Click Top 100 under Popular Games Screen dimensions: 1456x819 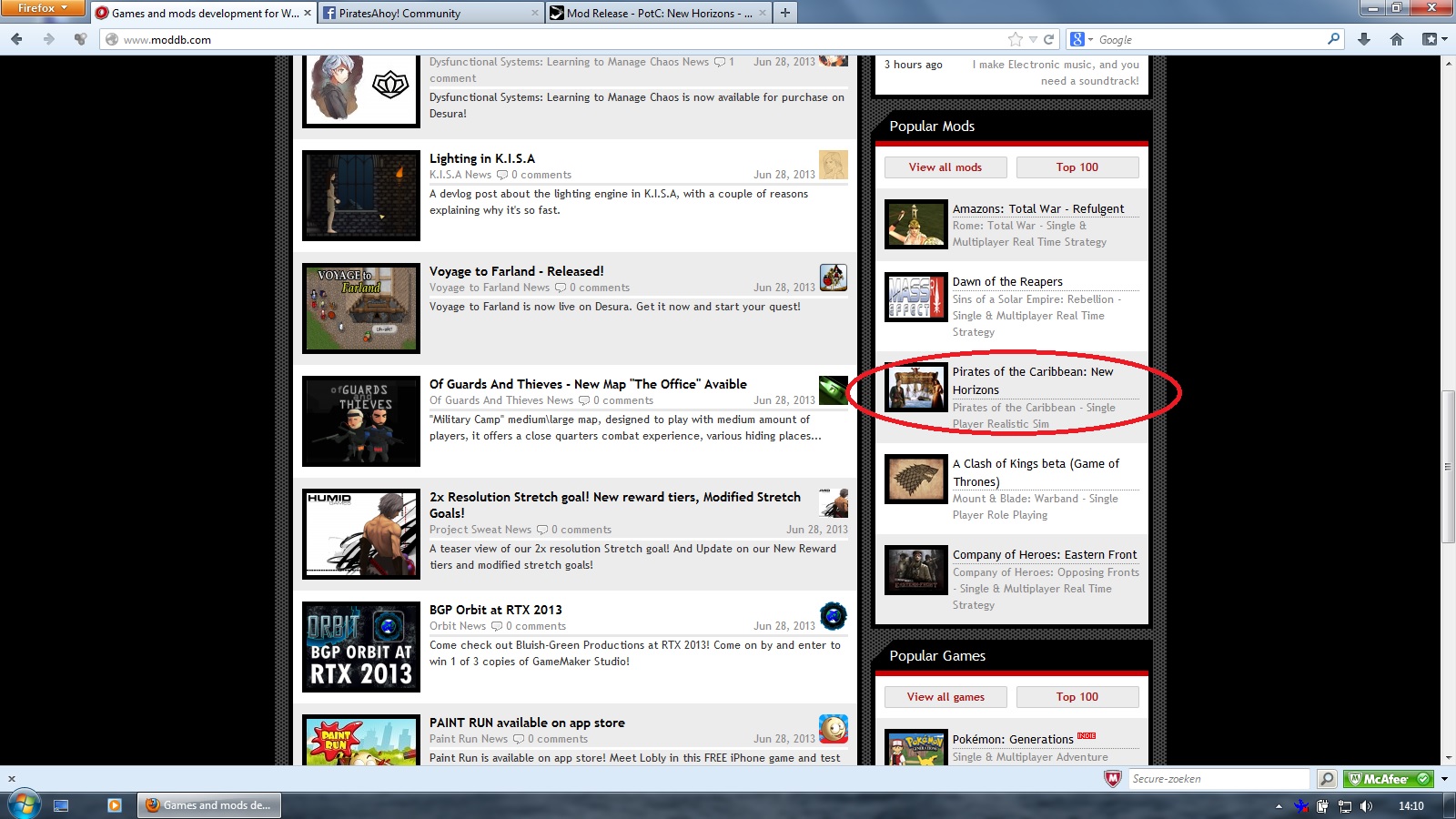tap(1077, 697)
